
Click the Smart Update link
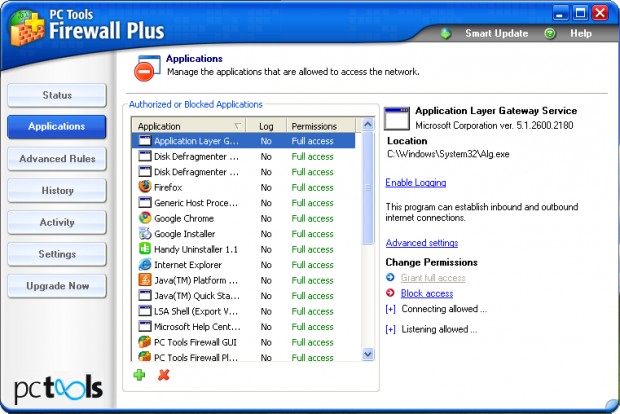(497, 34)
